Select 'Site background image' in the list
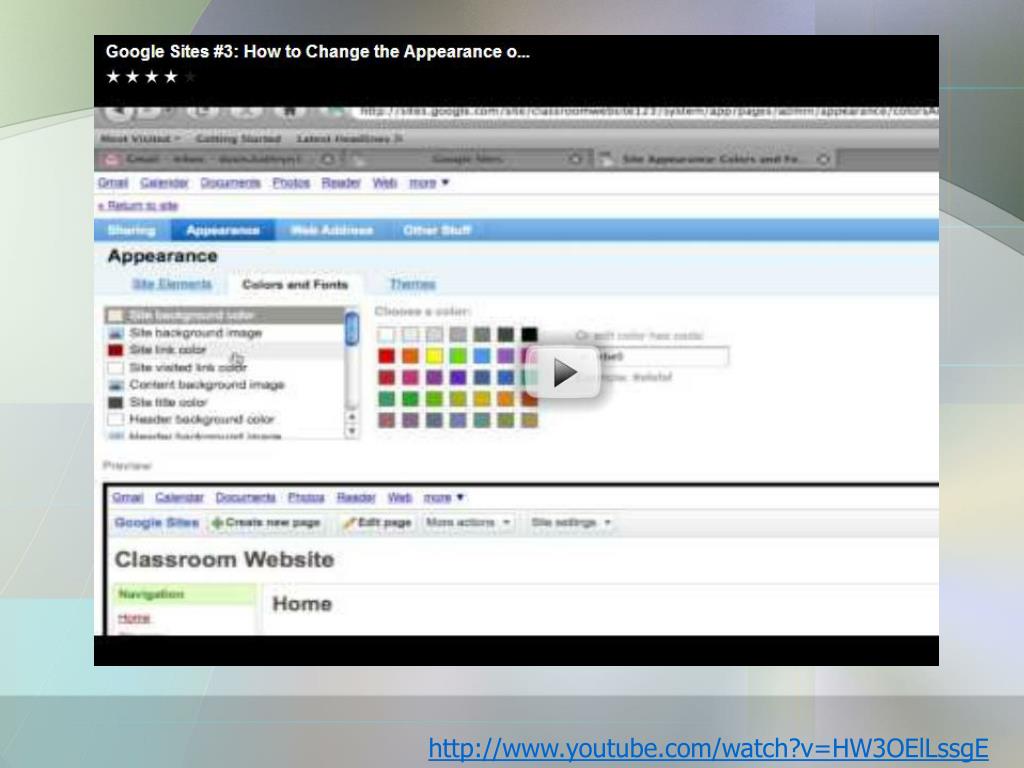1024x768 pixels. coord(224,333)
